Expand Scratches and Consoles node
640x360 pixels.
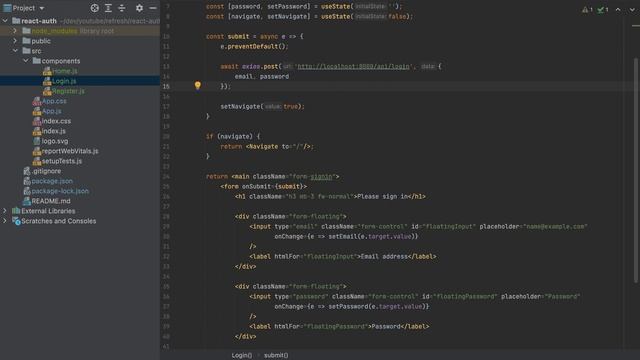click(x=5, y=221)
